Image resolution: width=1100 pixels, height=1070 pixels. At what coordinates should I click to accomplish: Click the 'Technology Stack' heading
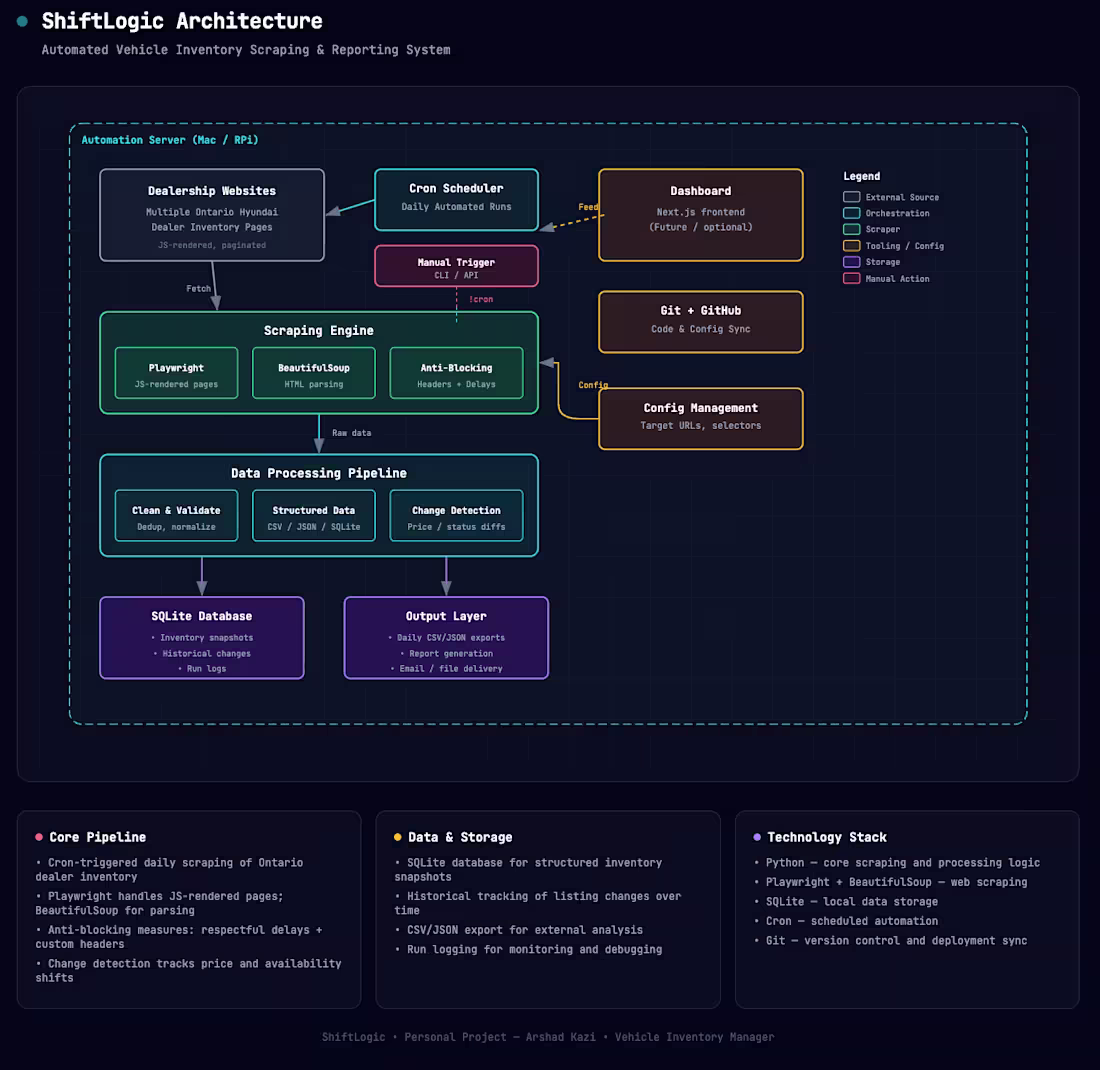(827, 837)
